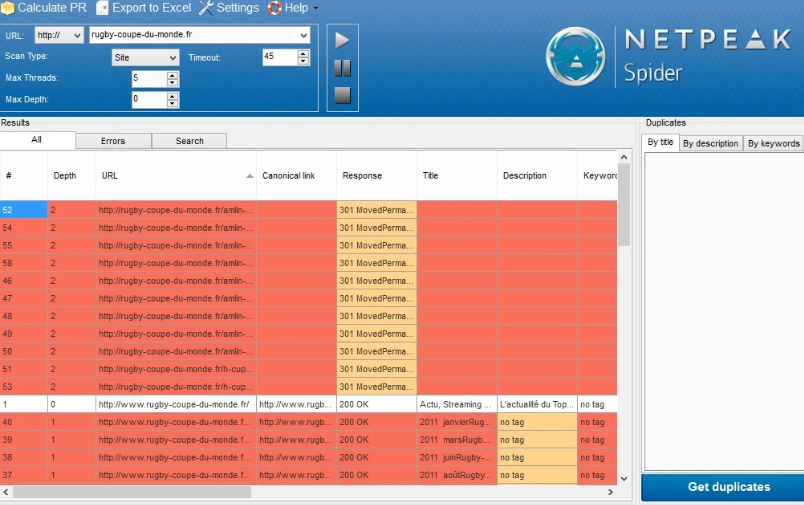Image resolution: width=804 pixels, height=505 pixels.
Task: Click the Calculate PR toolbar icon
Action: tap(7, 8)
